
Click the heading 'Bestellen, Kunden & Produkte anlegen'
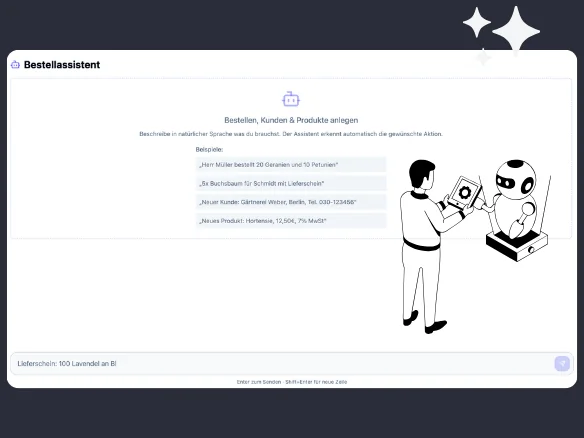tap(291, 120)
